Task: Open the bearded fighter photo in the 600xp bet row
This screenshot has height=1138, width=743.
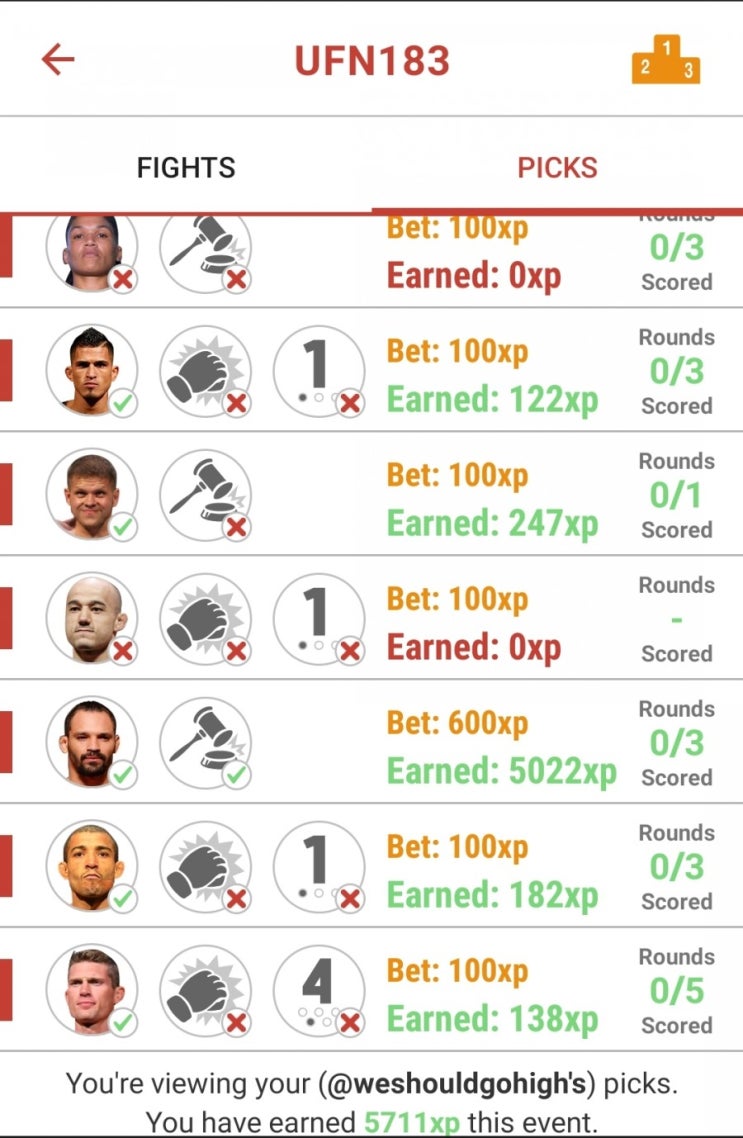Action: tap(91, 742)
